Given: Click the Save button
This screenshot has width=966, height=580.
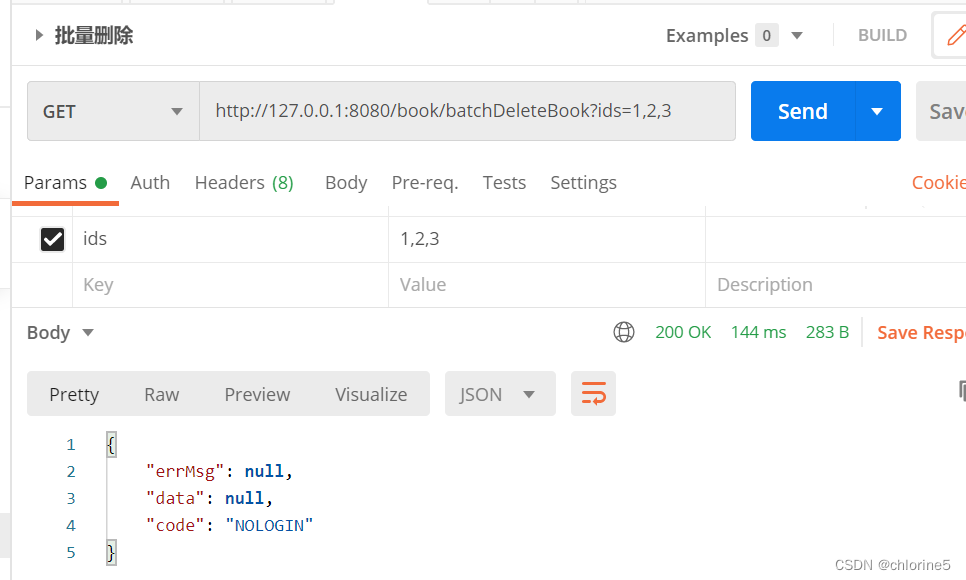Looking at the screenshot, I should click(x=943, y=112).
